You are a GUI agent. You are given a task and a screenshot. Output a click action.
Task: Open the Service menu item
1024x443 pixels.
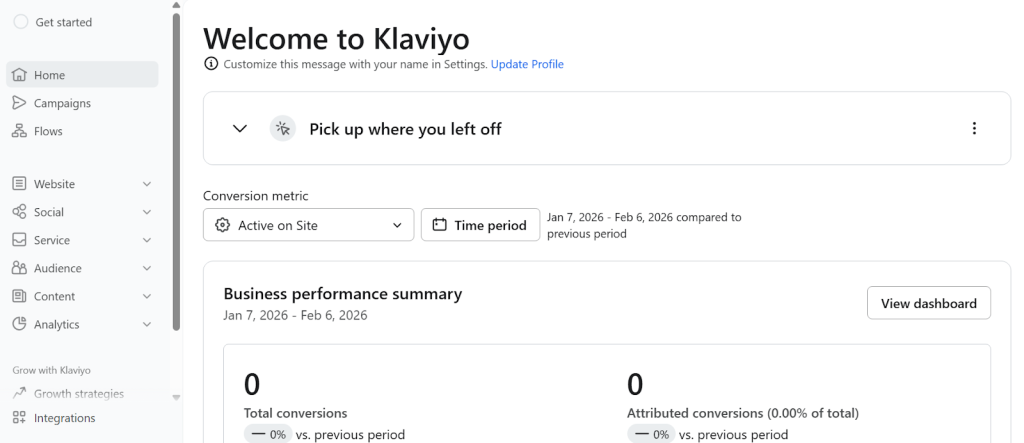click(52, 240)
